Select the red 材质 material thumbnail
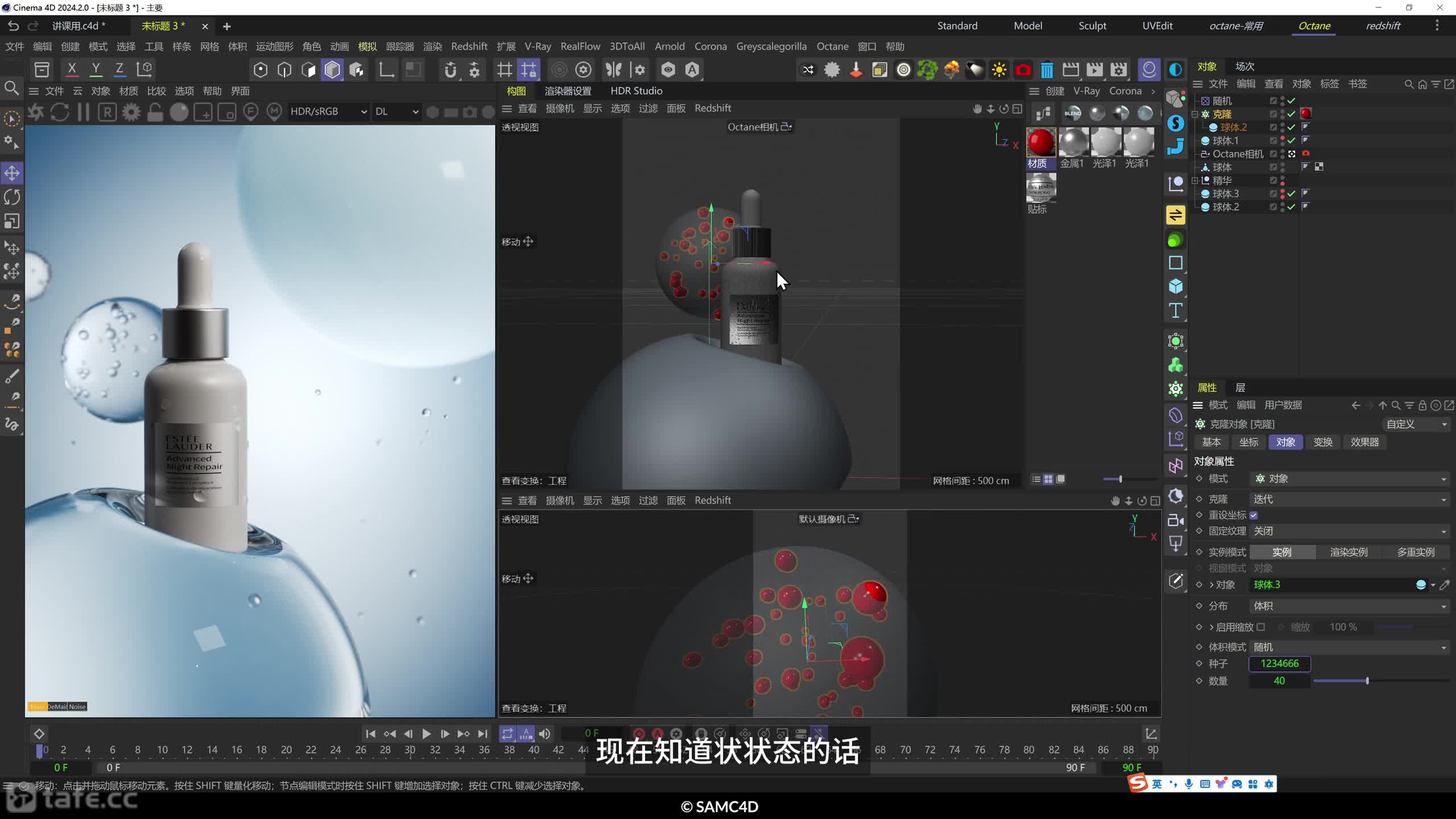1456x819 pixels. [x=1041, y=142]
